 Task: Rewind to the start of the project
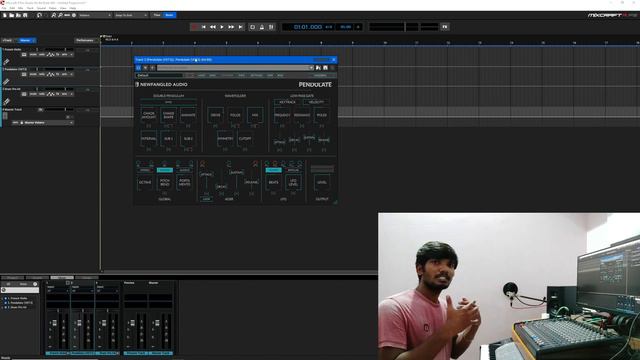[x=204, y=27]
